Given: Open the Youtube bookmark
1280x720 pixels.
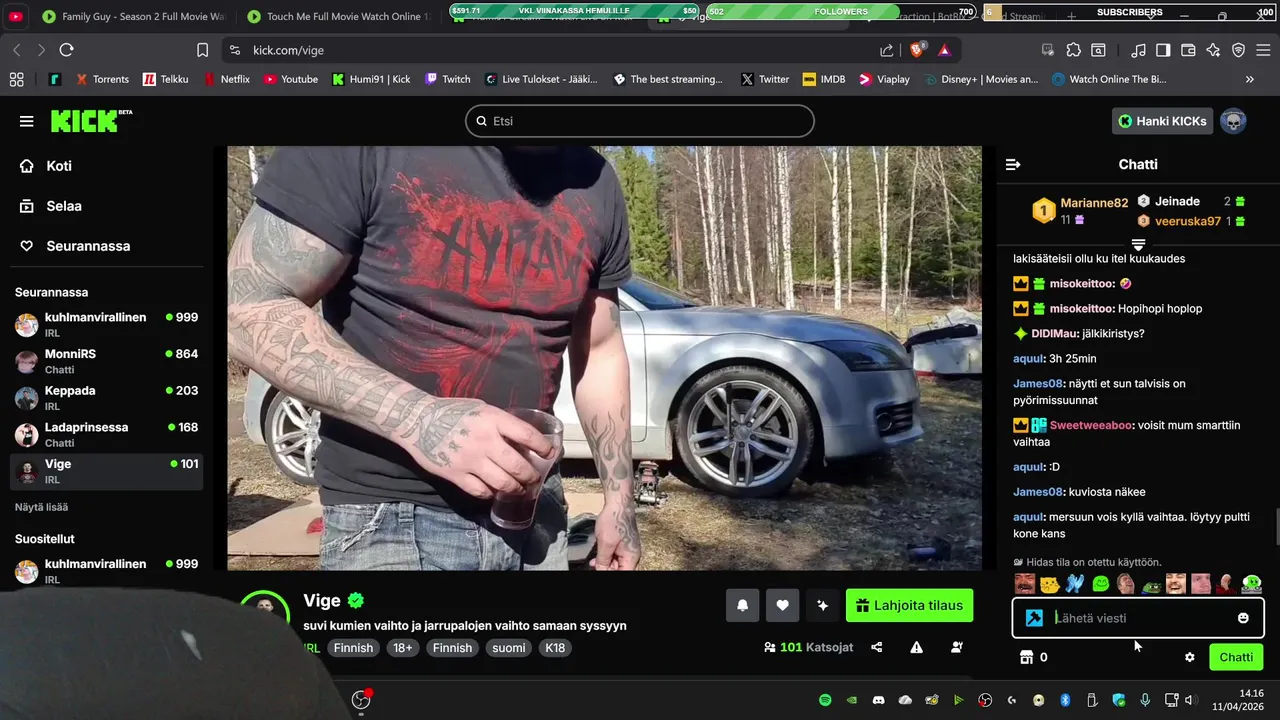Looking at the screenshot, I should point(291,79).
